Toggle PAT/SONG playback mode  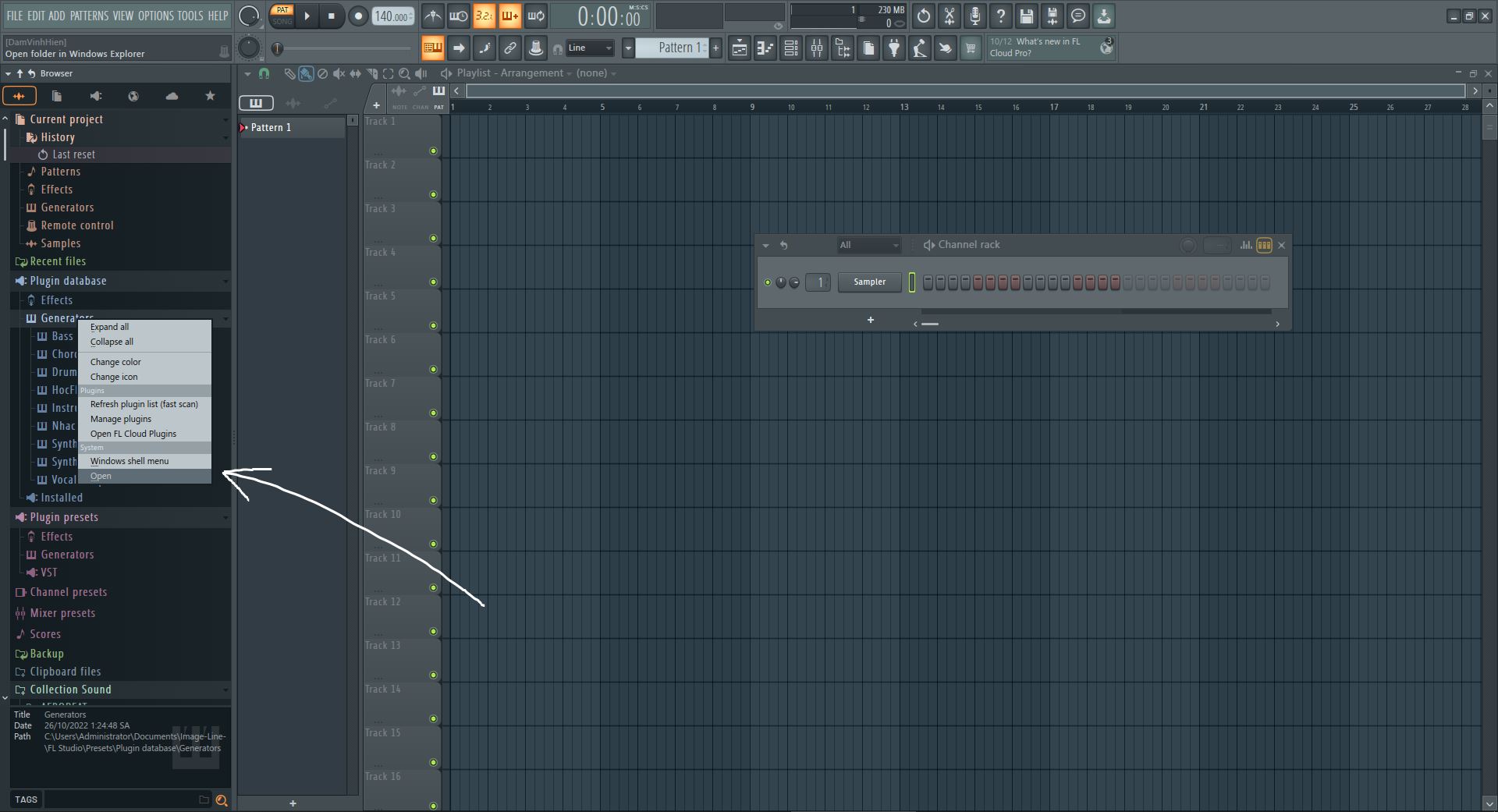[x=282, y=16]
